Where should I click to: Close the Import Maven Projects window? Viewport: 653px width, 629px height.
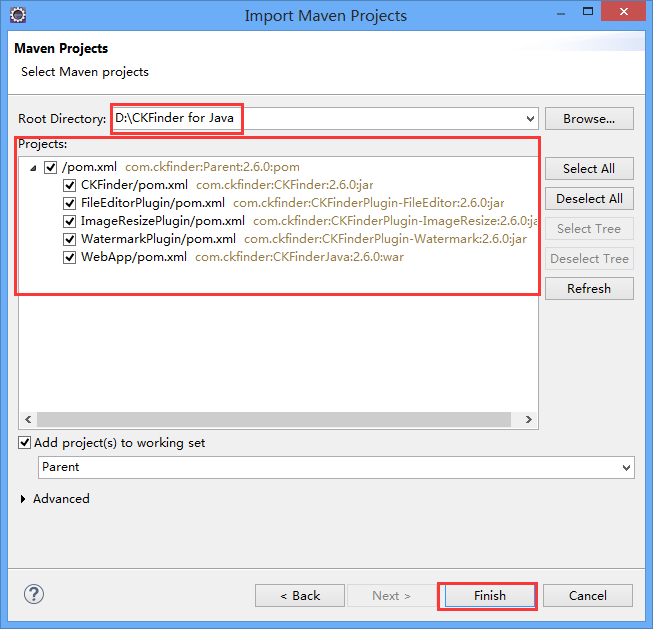tap(623, 11)
